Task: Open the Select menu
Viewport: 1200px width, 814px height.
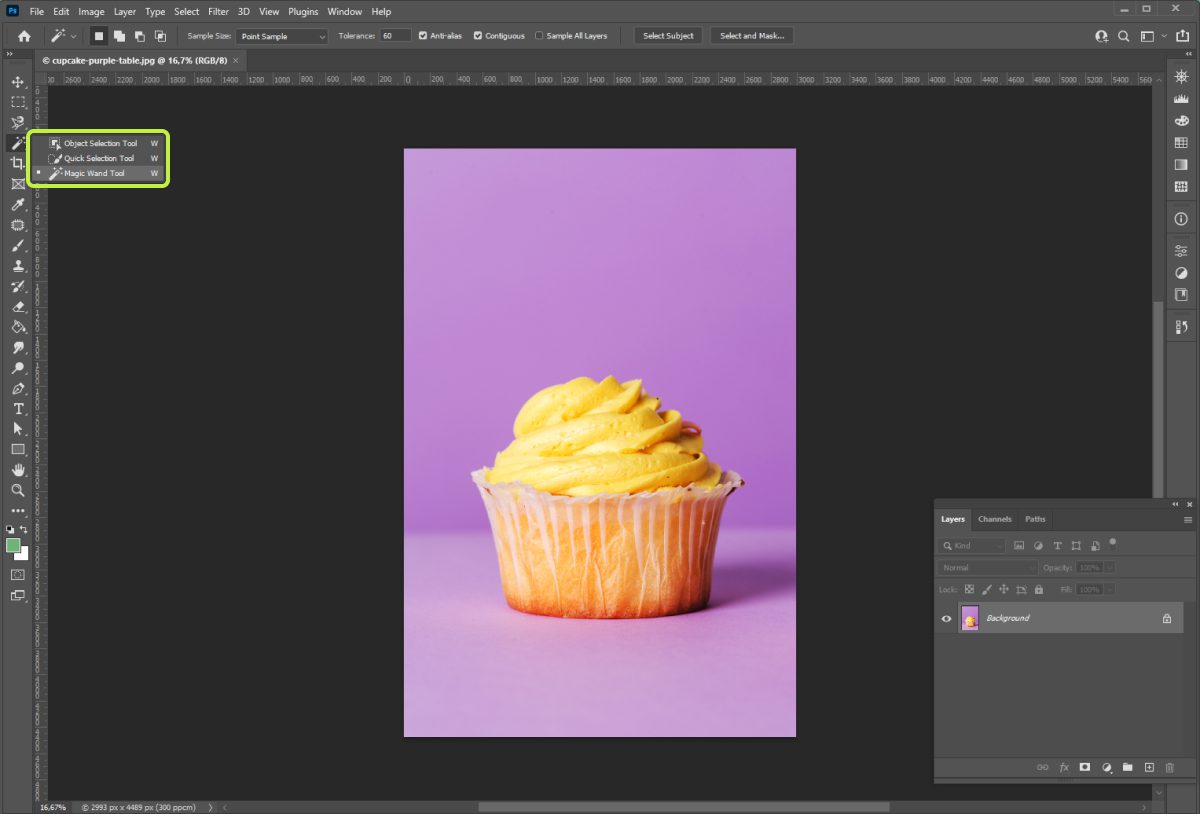Action: [187, 12]
